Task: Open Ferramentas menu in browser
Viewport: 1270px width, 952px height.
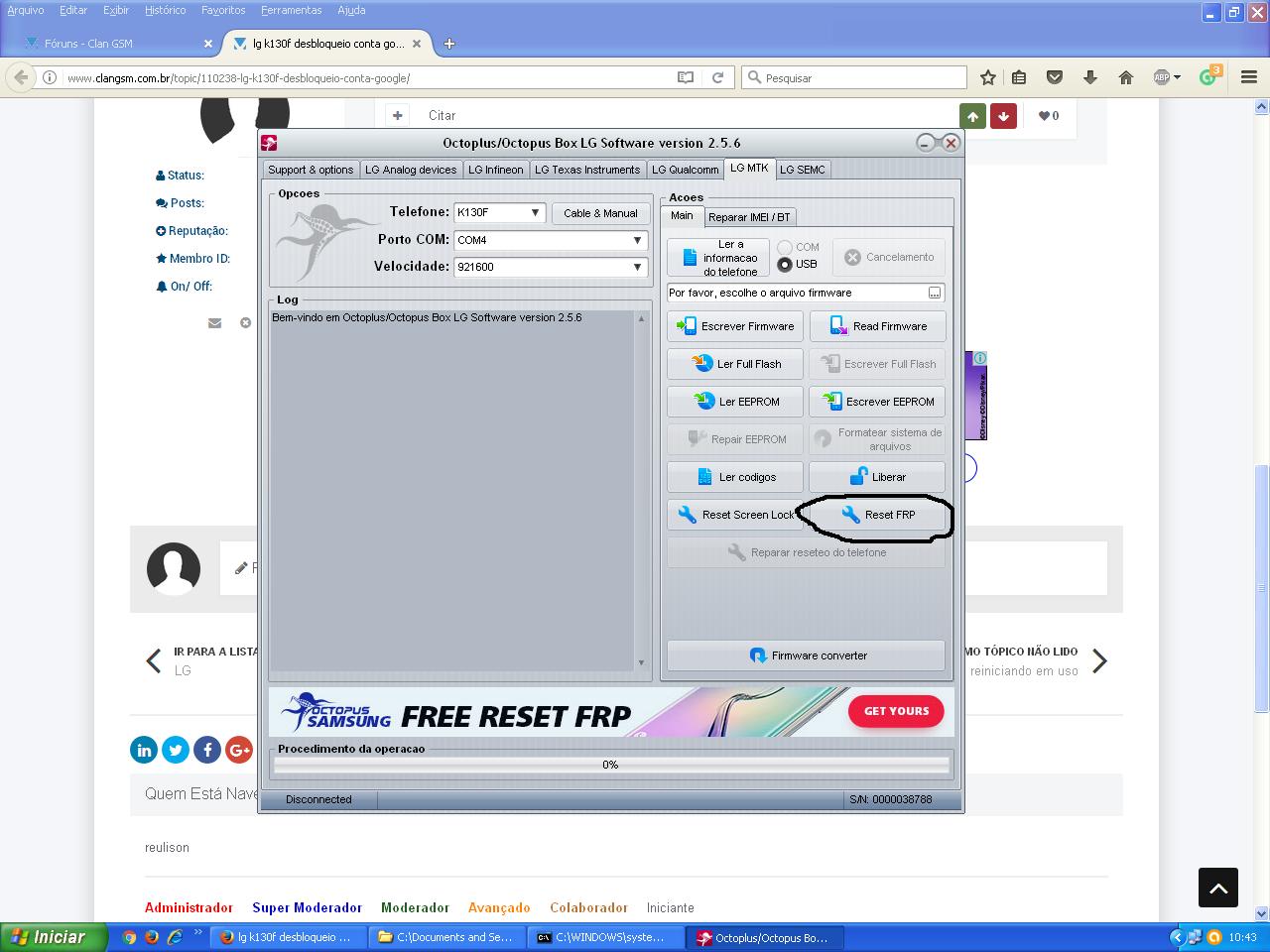Action: [292, 10]
